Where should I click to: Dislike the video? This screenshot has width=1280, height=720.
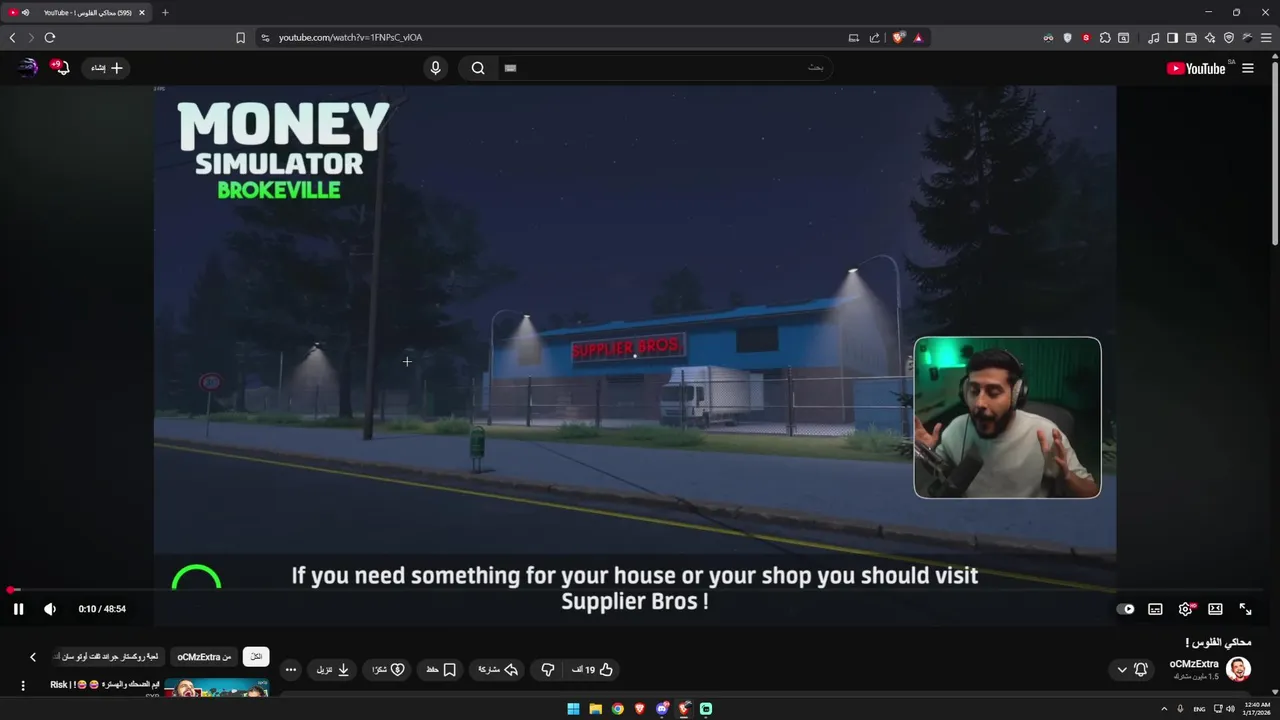[x=548, y=670]
